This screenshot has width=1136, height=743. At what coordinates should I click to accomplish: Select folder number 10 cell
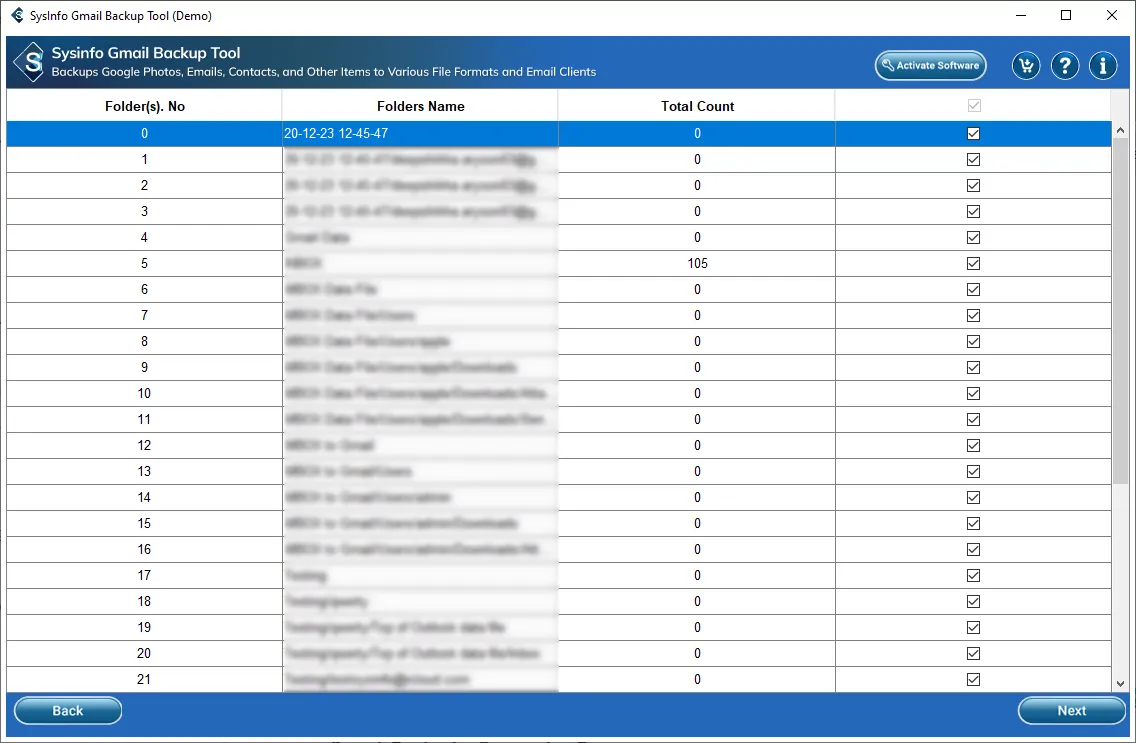click(144, 393)
